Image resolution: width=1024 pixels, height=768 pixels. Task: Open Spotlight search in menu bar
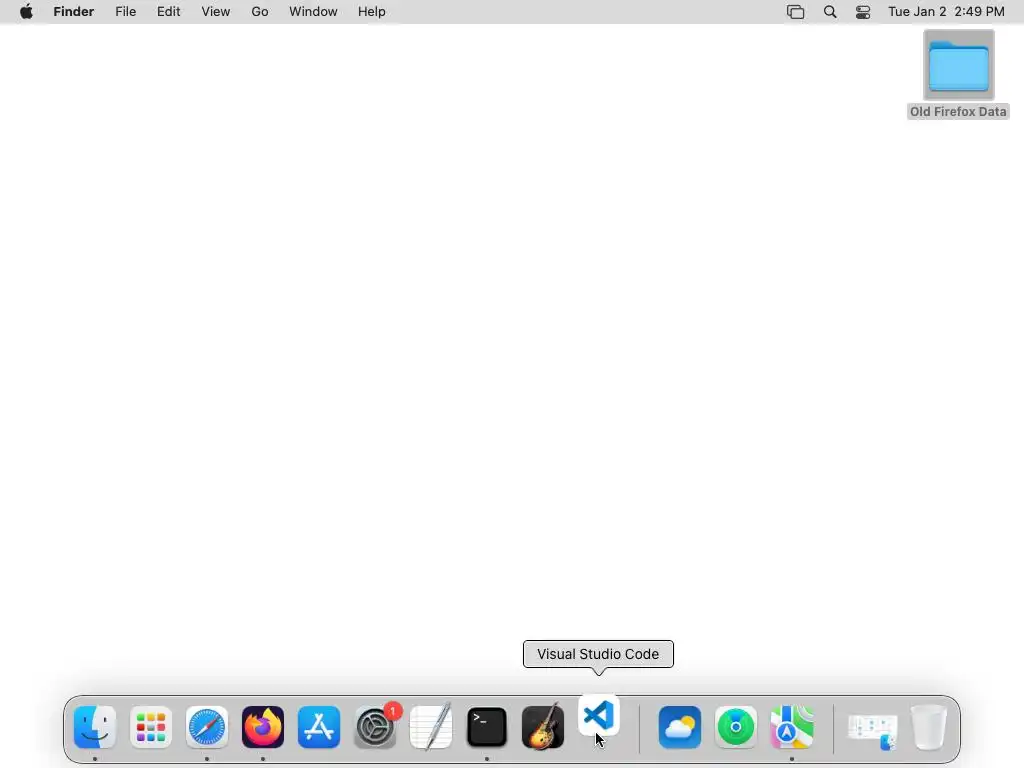830,12
